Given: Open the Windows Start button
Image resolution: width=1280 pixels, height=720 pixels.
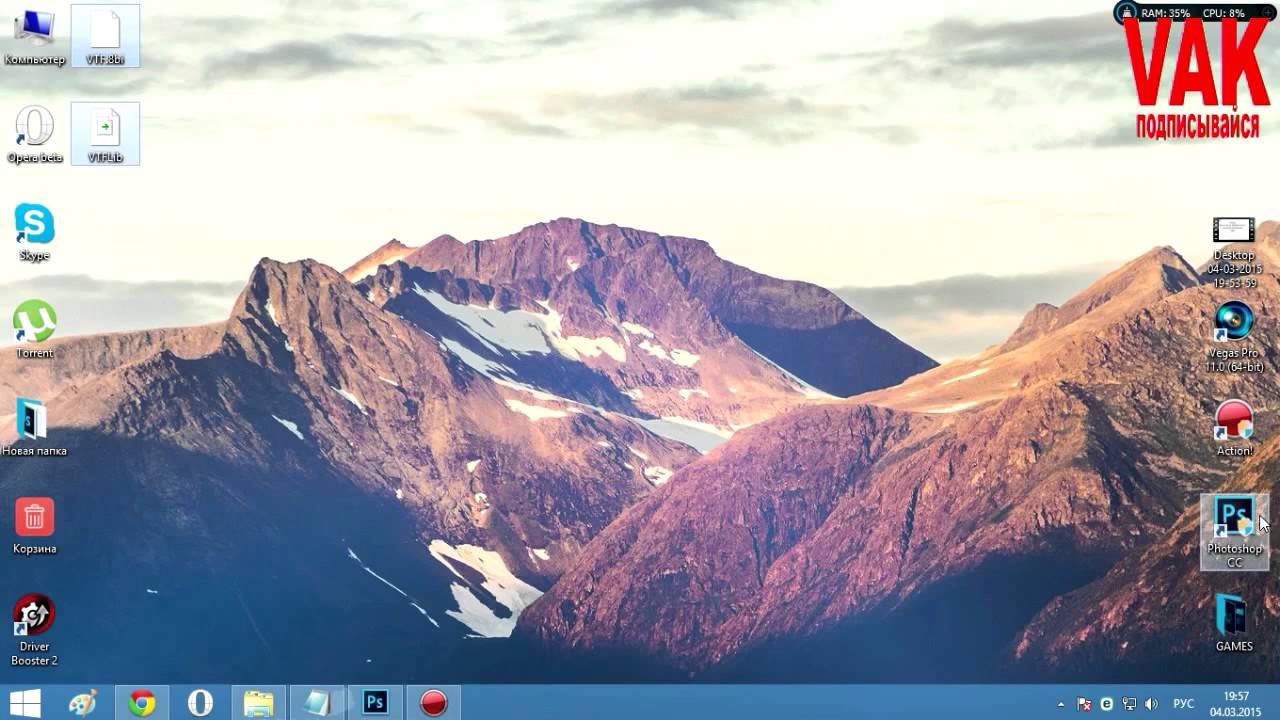Looking at the screenshot, I should (25, 703).
